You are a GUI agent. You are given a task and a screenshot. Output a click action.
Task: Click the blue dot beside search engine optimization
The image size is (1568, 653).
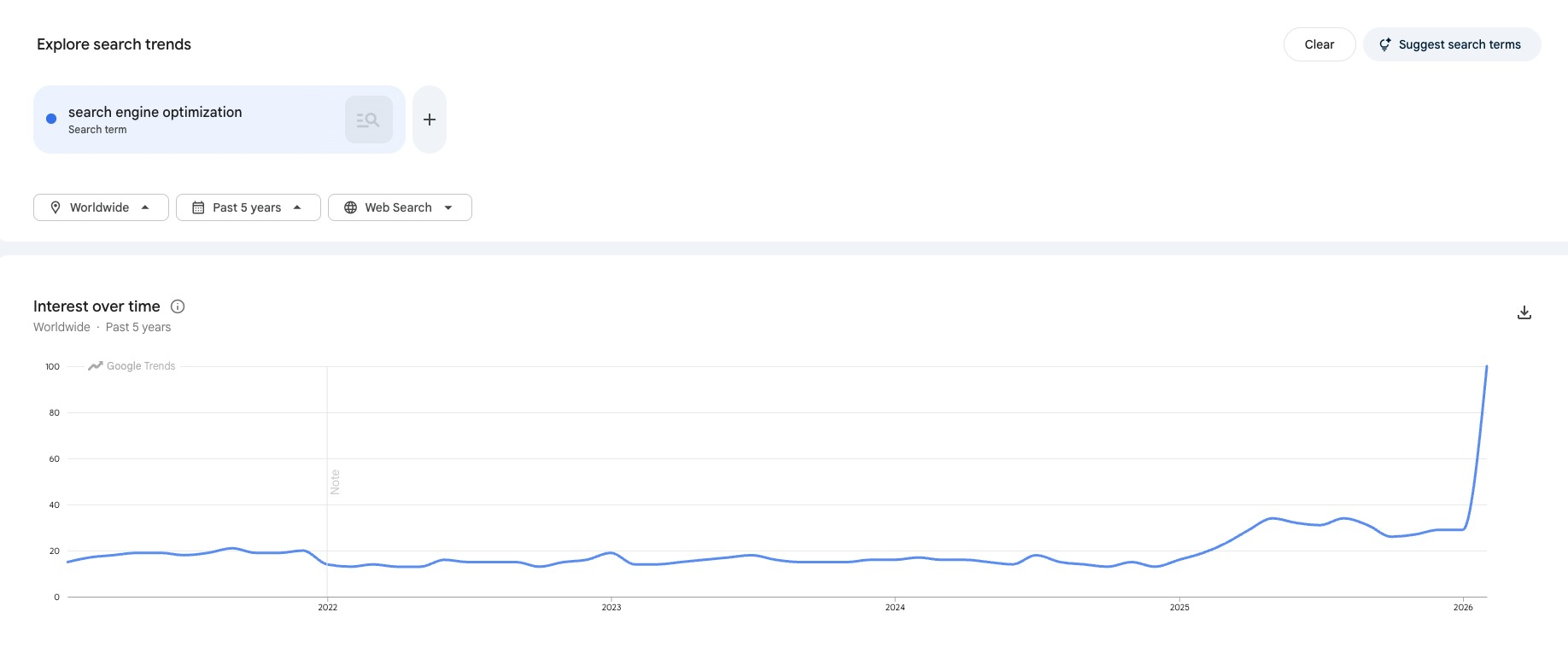50,119
